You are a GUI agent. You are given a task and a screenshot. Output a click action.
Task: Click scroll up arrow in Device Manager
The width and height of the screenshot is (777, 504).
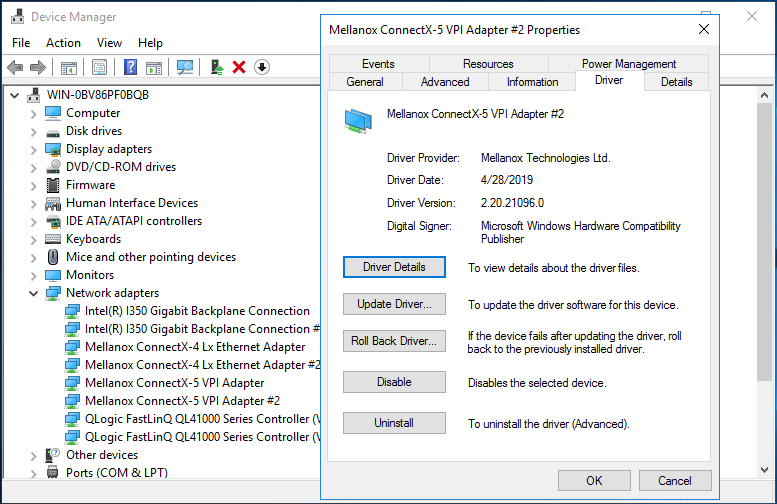click(x=764, y=95)
